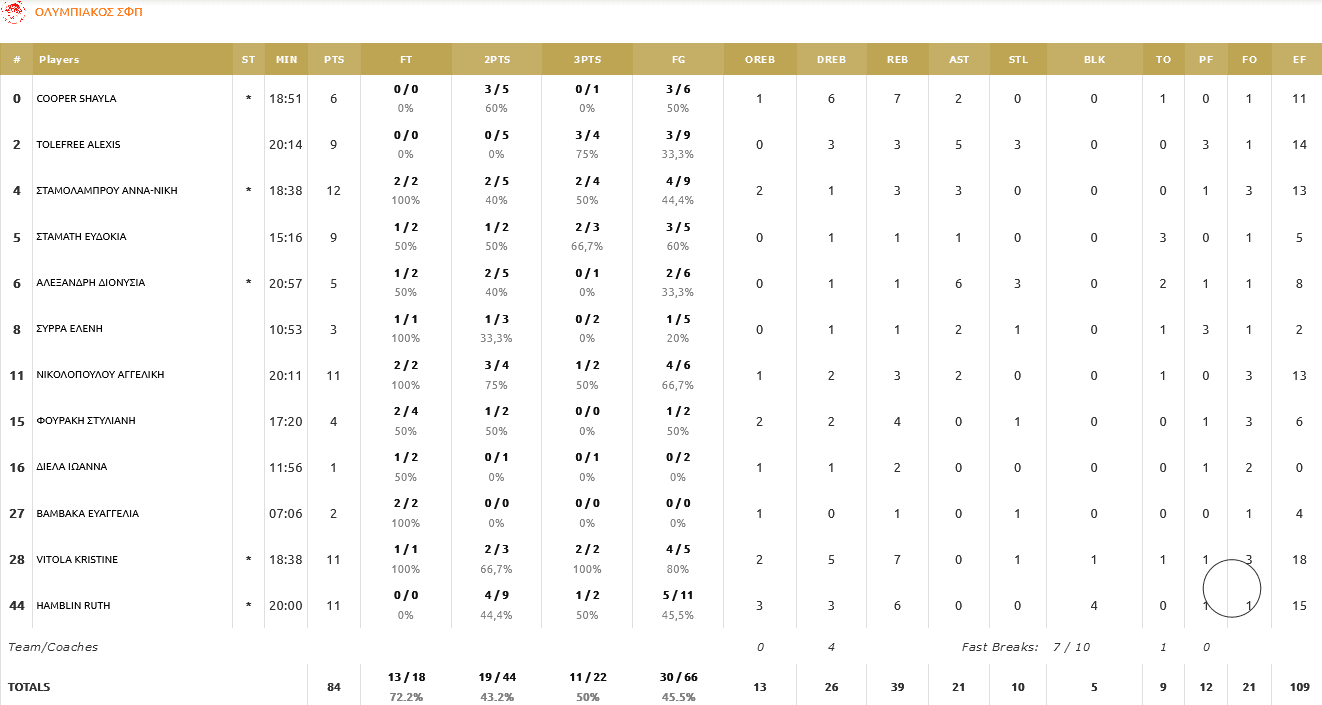Click the Olympiacos team logo
Image resolution: width=1322 pixels, height=705 pixels.
coord(14,12)
